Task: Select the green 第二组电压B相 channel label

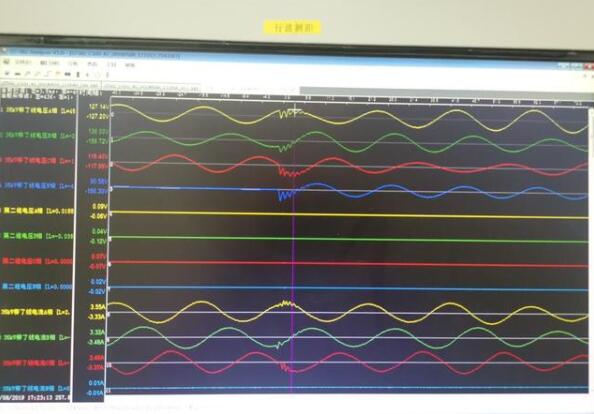Action: coord(38,236)
